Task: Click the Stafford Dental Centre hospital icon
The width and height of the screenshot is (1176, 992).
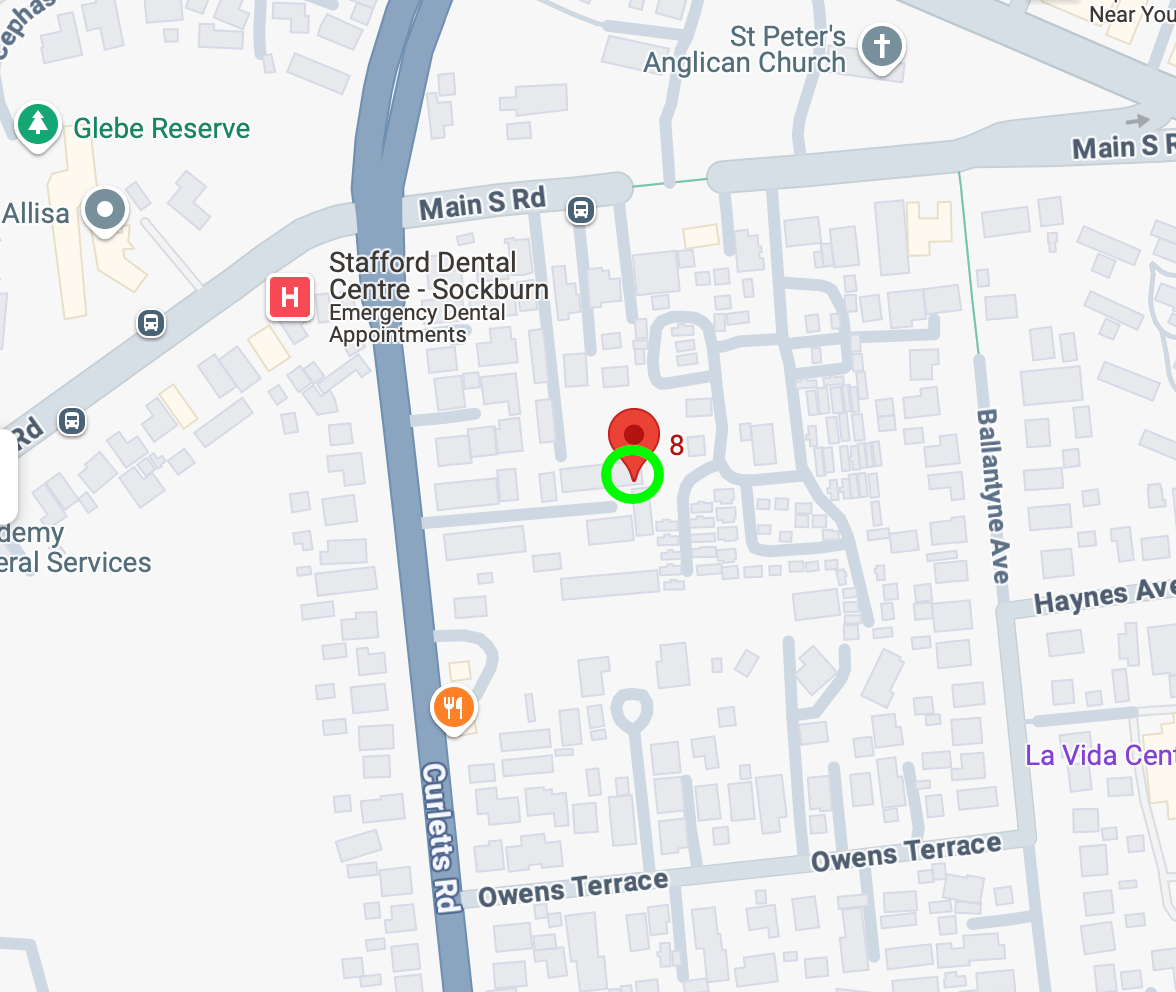Action: click(x=290, y=297)
